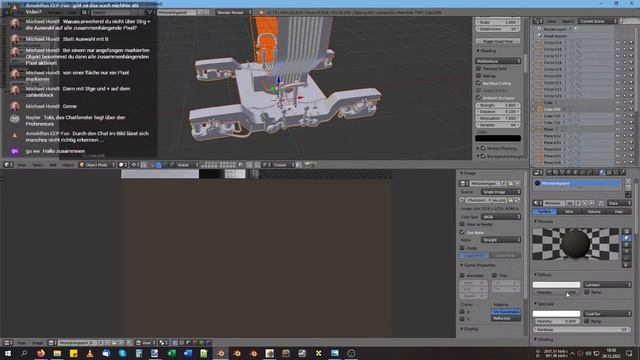Viewport: 640px width, 360px height.
Task: Select Circle.514 in the outliner
Action: tap(553, 42)
